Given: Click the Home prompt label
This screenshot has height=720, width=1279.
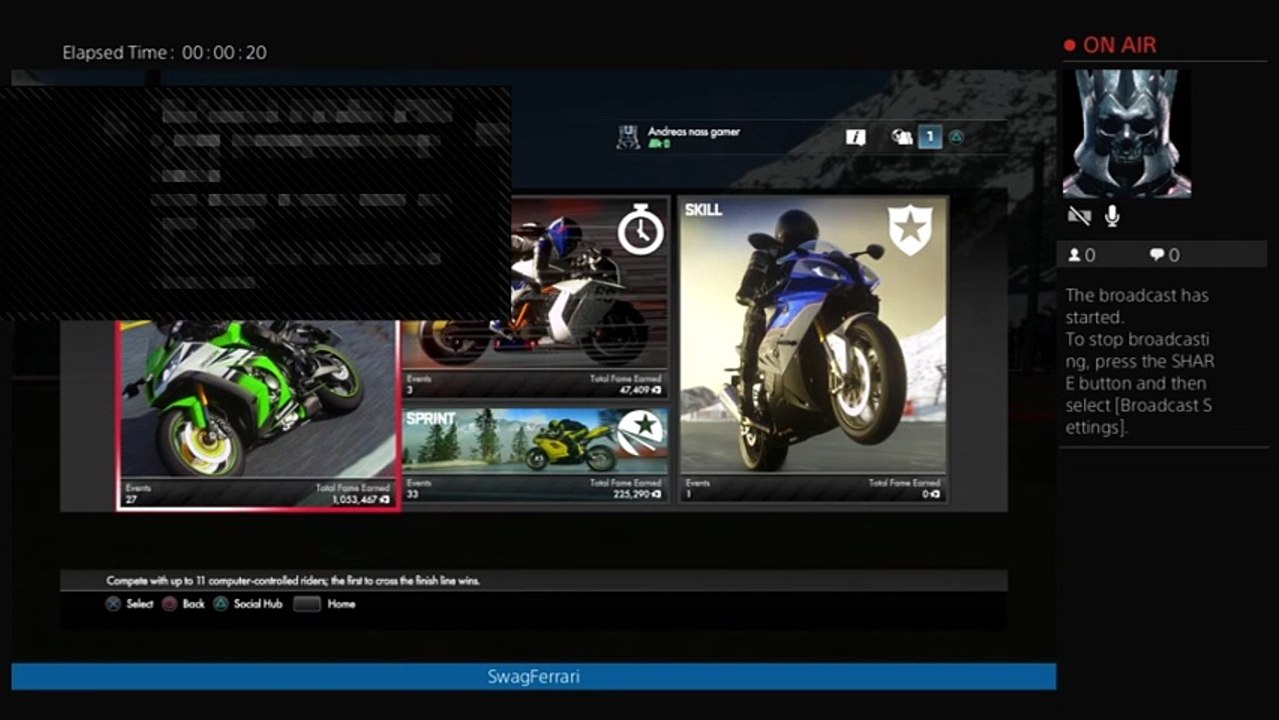Looking at the screenshot, I should coord(341,604).
